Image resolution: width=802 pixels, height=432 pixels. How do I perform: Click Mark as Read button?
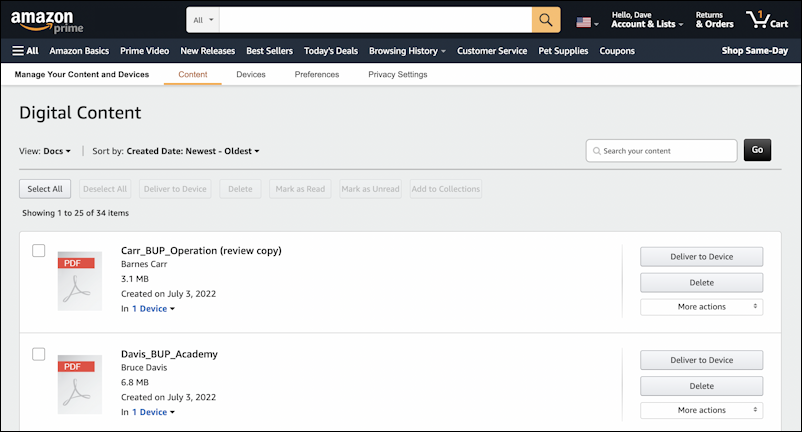pos(300,189)
